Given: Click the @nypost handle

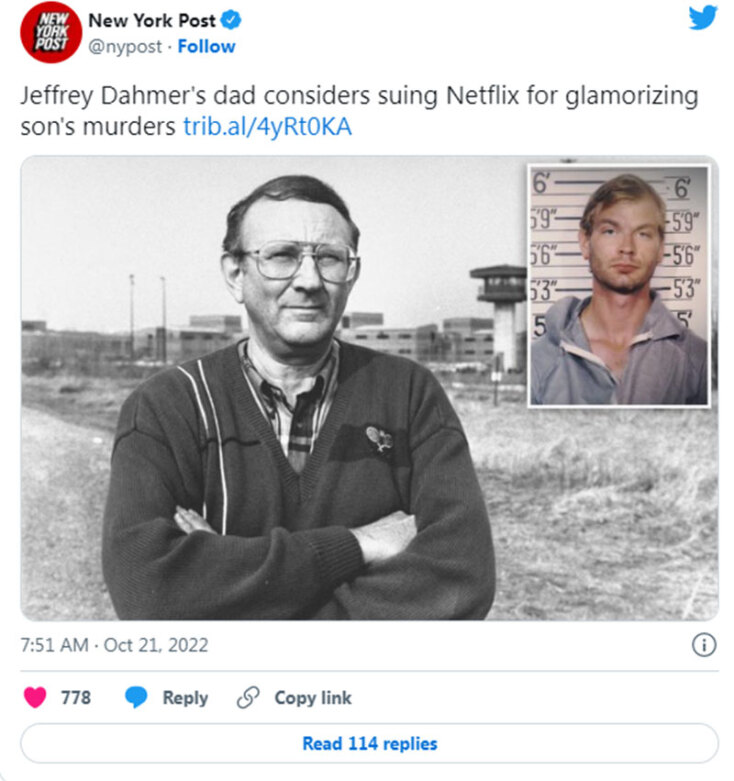Looking at the screenshot, I should coord(125,47).
